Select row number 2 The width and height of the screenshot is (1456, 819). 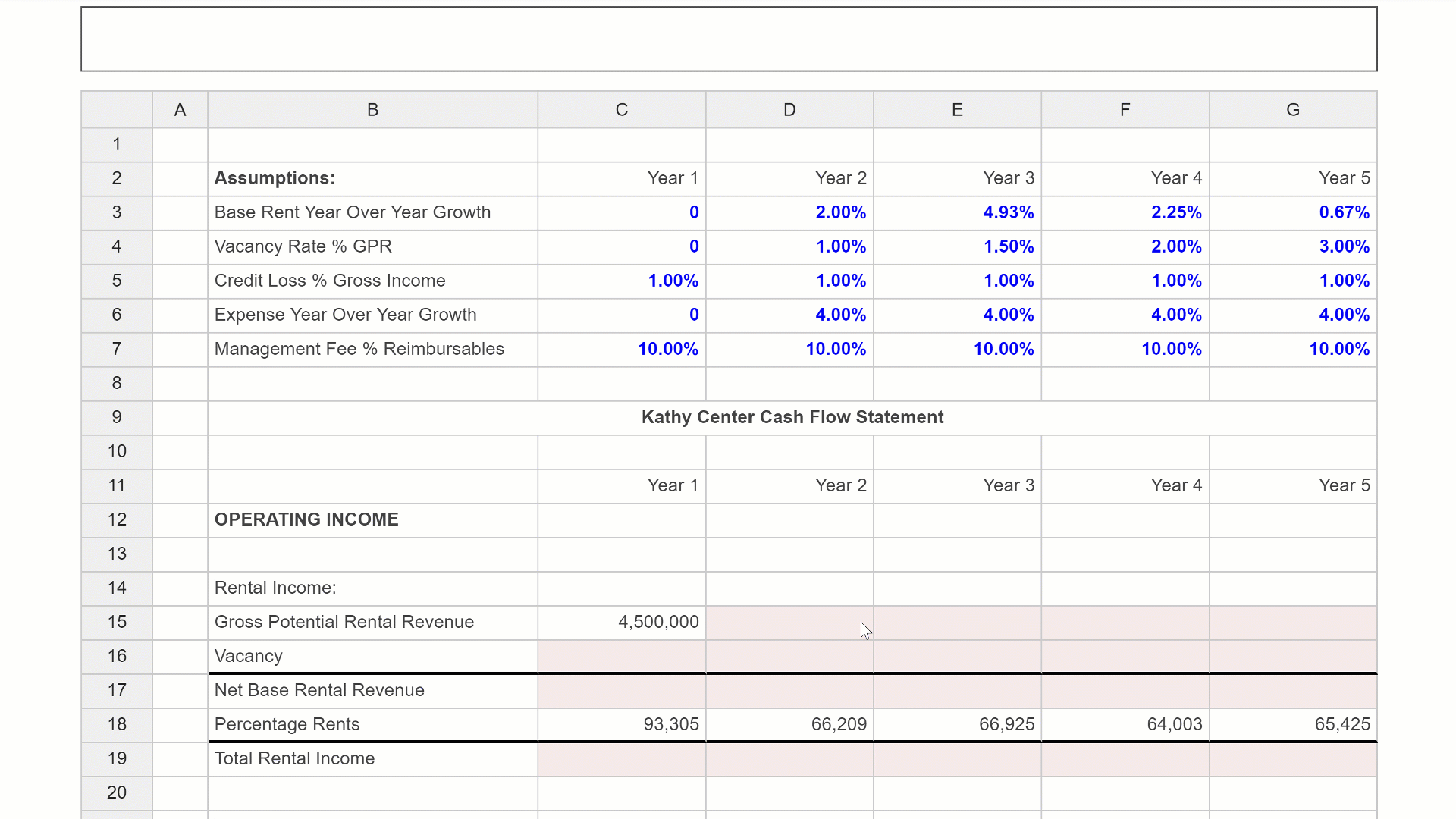click(116, 178)
